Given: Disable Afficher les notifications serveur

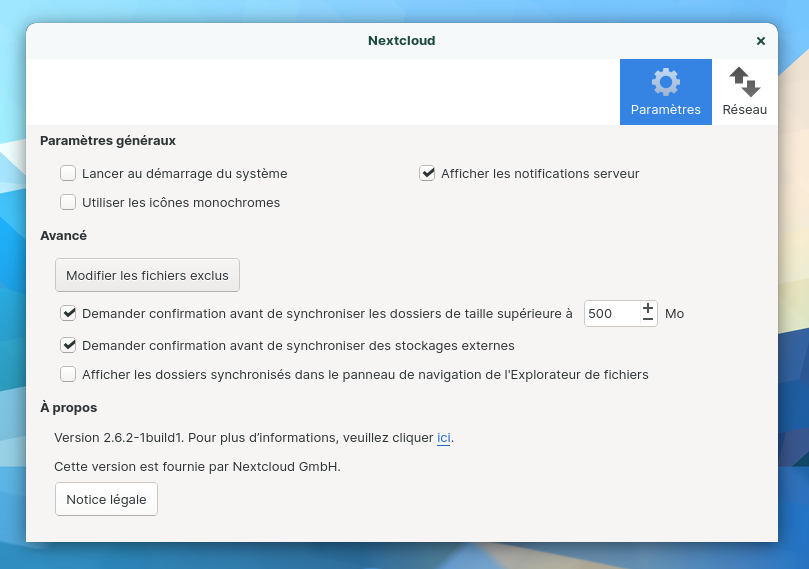Looking at the screenshot, I should [427, 173].
